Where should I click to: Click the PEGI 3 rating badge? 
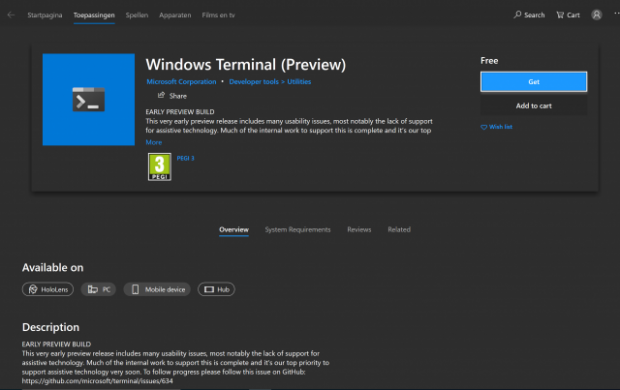[159, 167]
